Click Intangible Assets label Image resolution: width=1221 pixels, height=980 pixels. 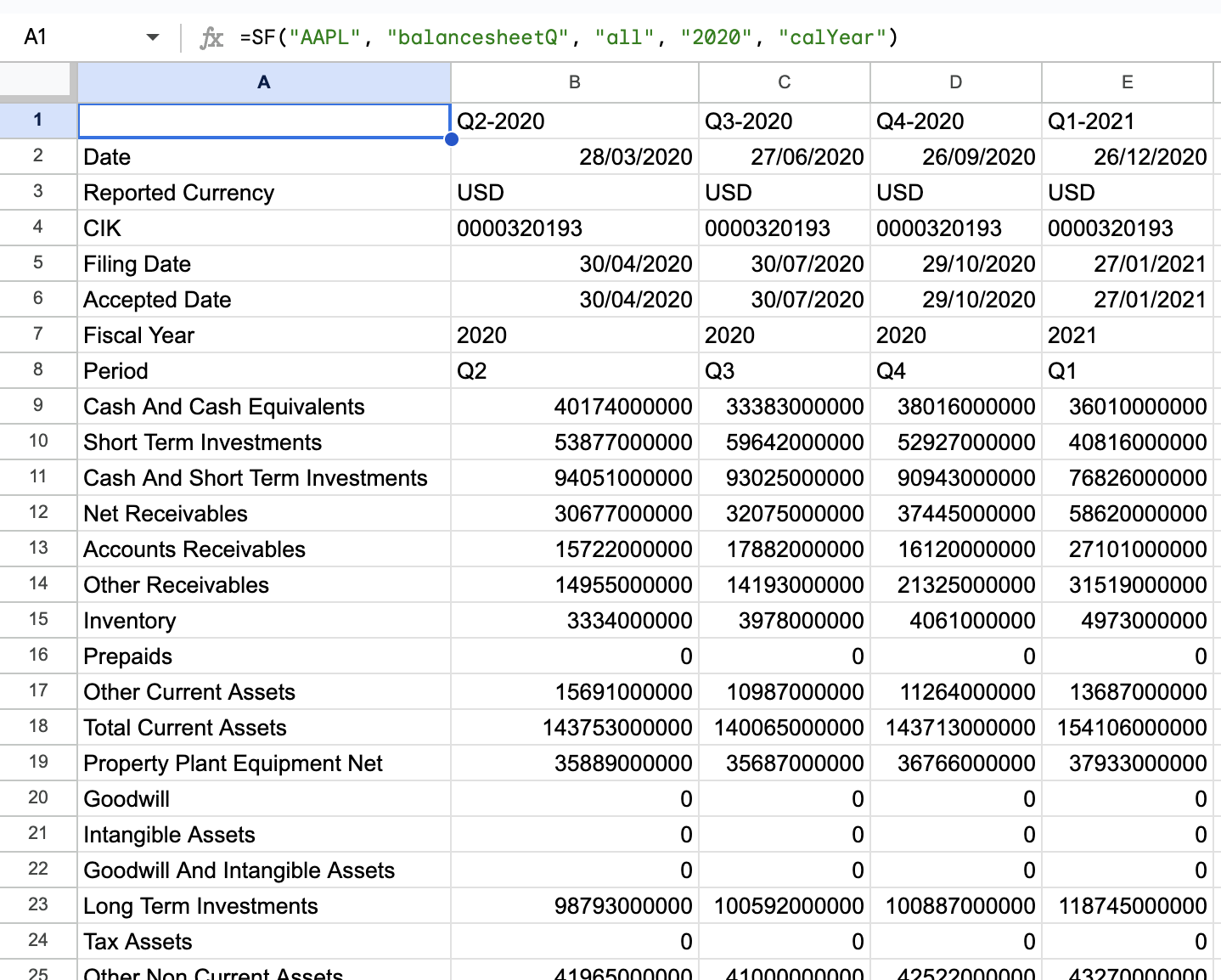[264, 834]
